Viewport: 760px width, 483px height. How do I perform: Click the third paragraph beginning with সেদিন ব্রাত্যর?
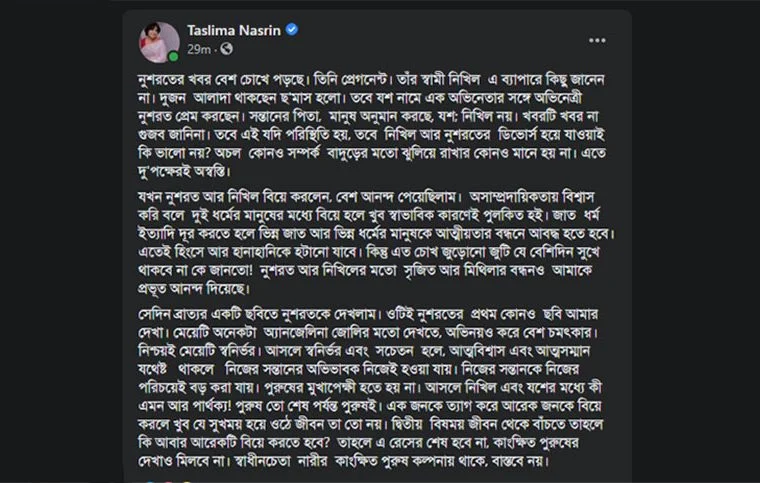[370, 388]
